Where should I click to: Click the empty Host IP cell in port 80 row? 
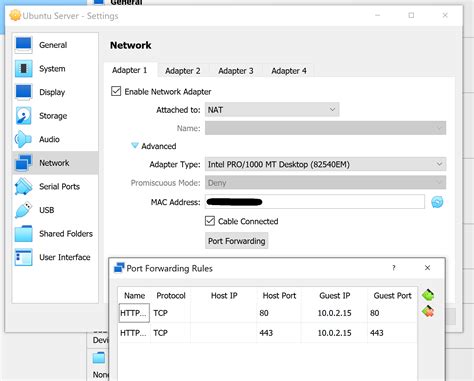pyautogui.click(x=224, y=313)
